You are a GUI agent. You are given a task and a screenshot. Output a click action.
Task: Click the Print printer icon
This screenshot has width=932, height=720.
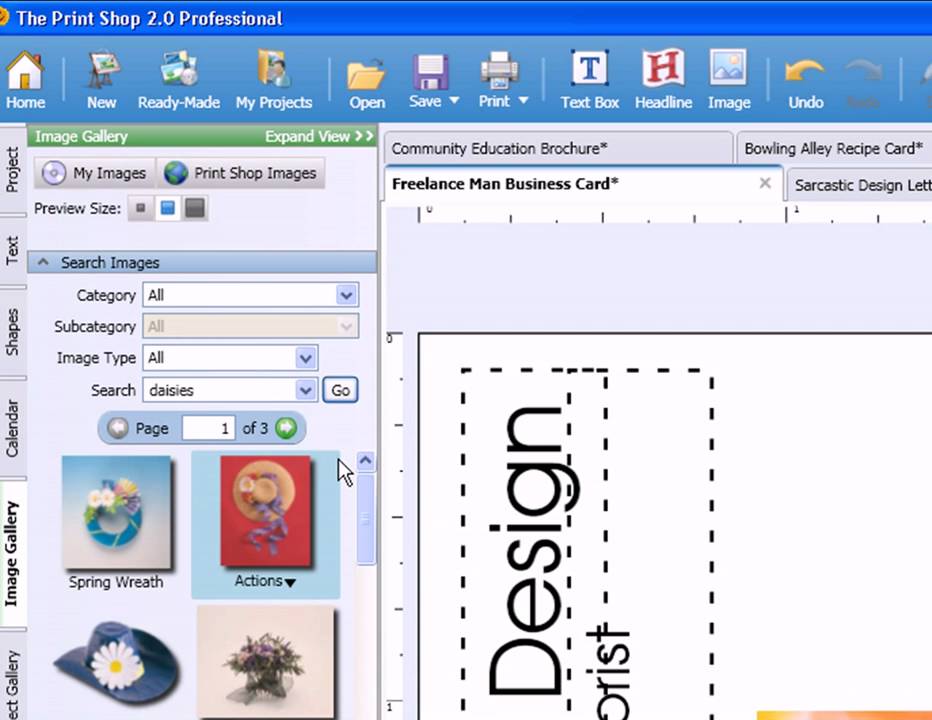pyautogui.click(x=499, y=71)
